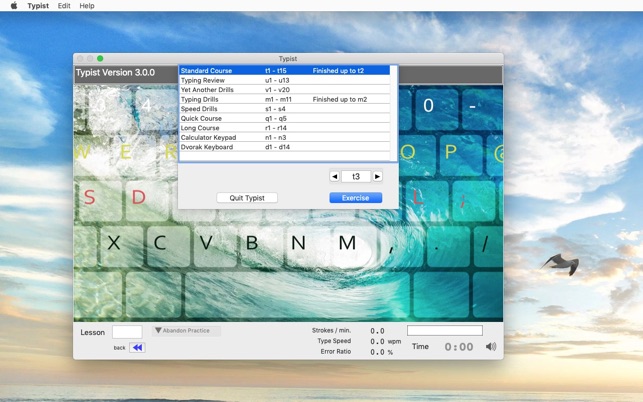Click the Lesson input field
The image size is (643, 402).
(127, 332)
